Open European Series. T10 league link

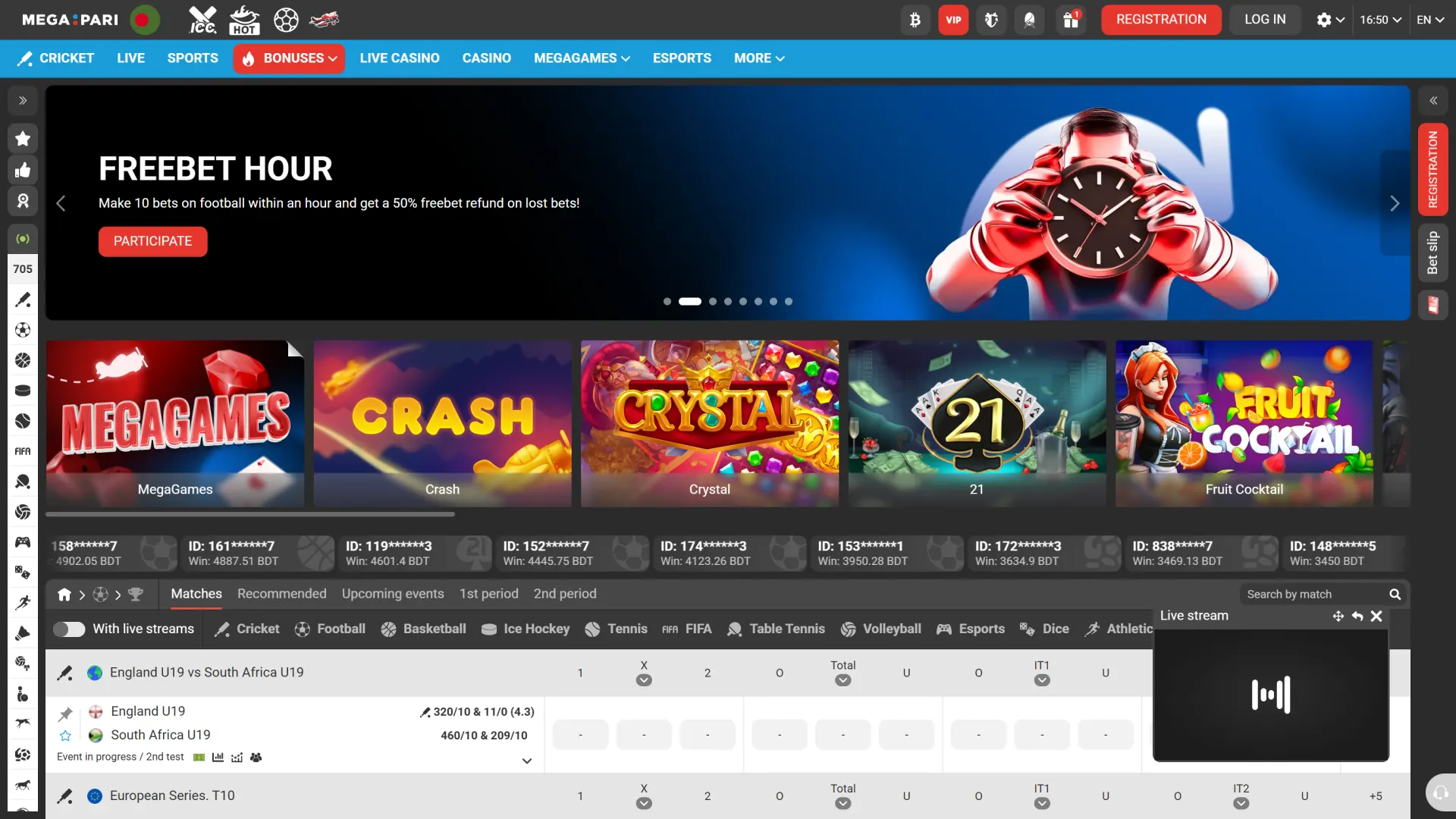(172, 796)
